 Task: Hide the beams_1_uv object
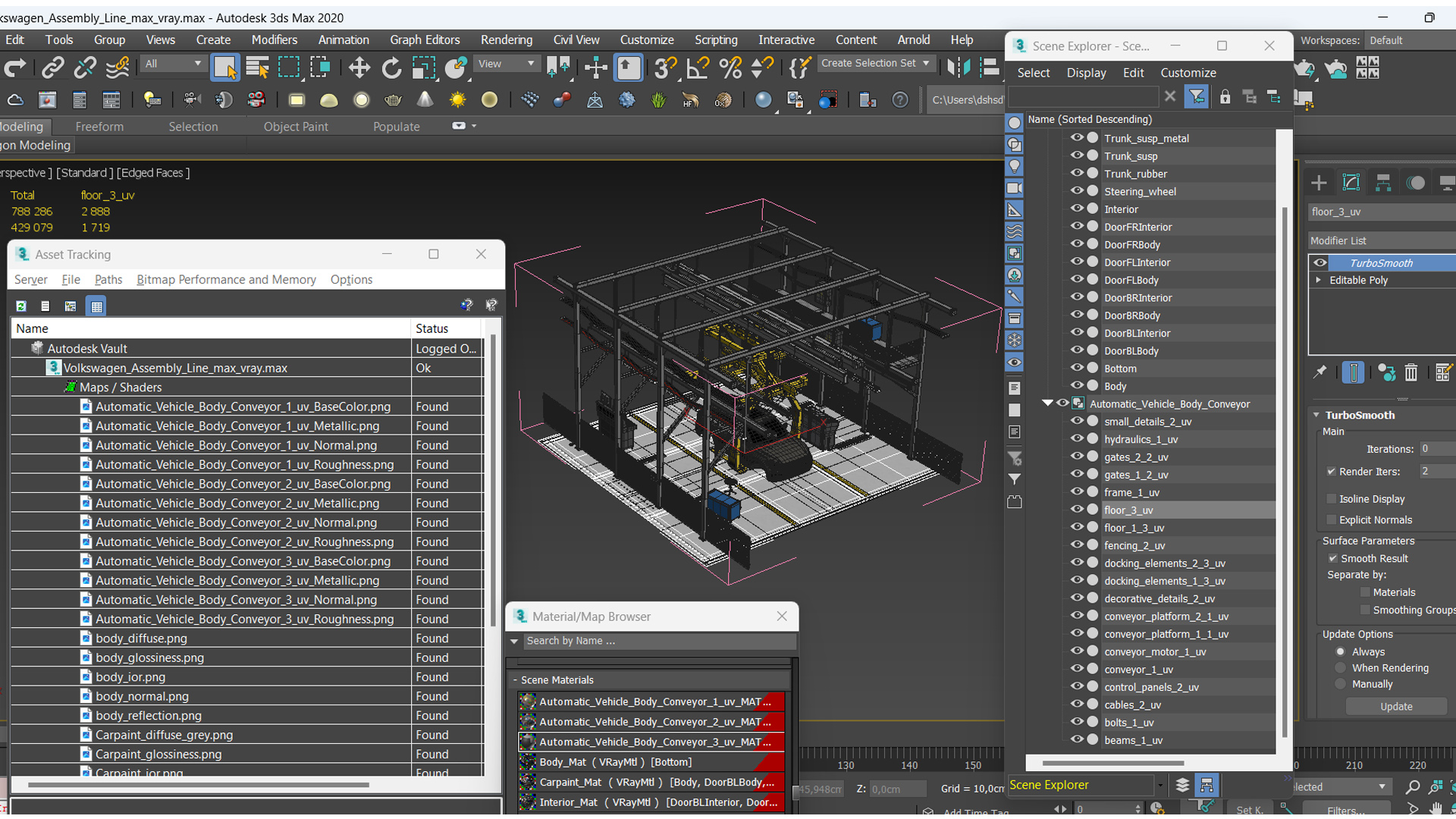click(x=1076, y=739)
